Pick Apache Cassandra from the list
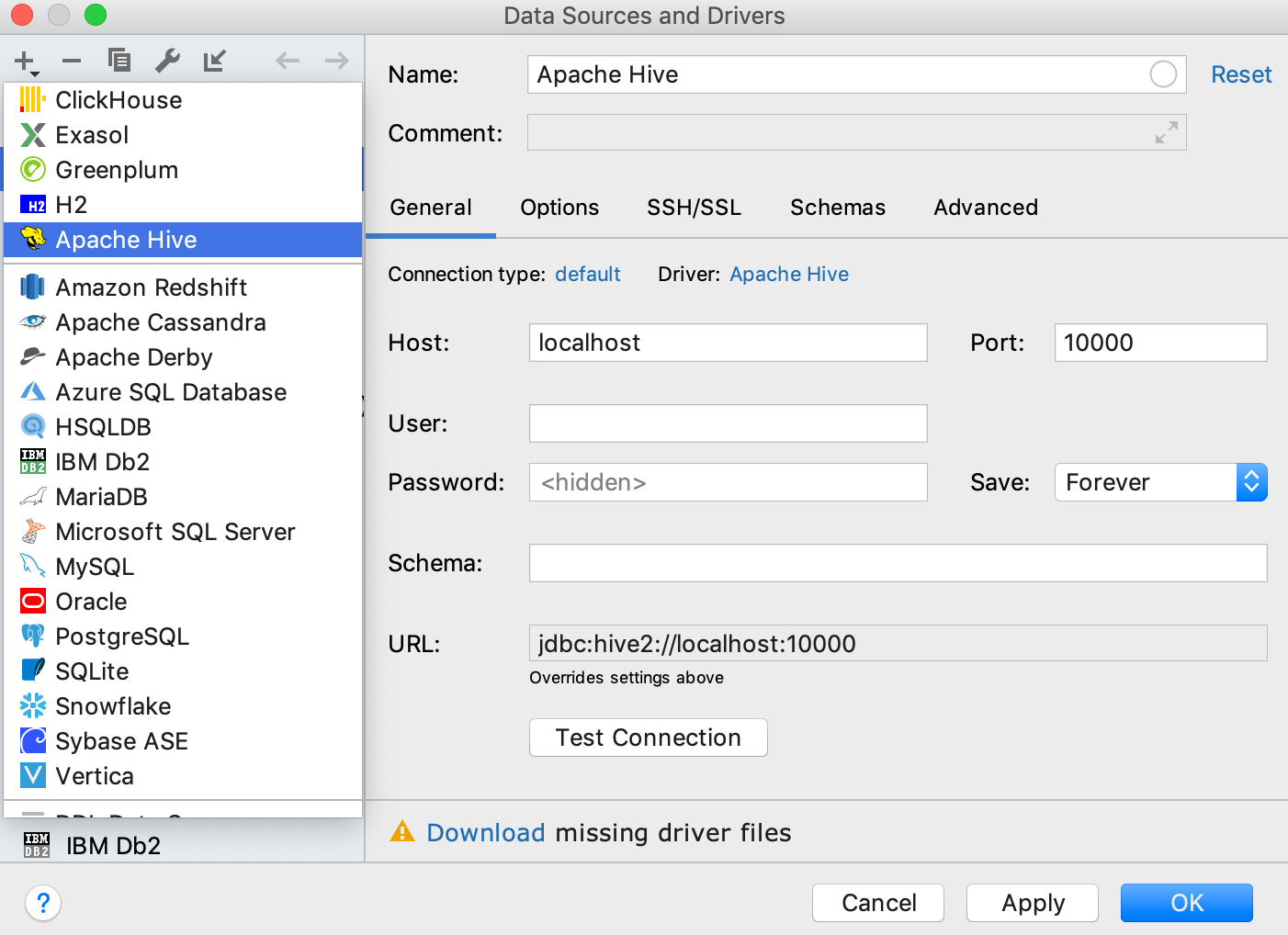 184,322
